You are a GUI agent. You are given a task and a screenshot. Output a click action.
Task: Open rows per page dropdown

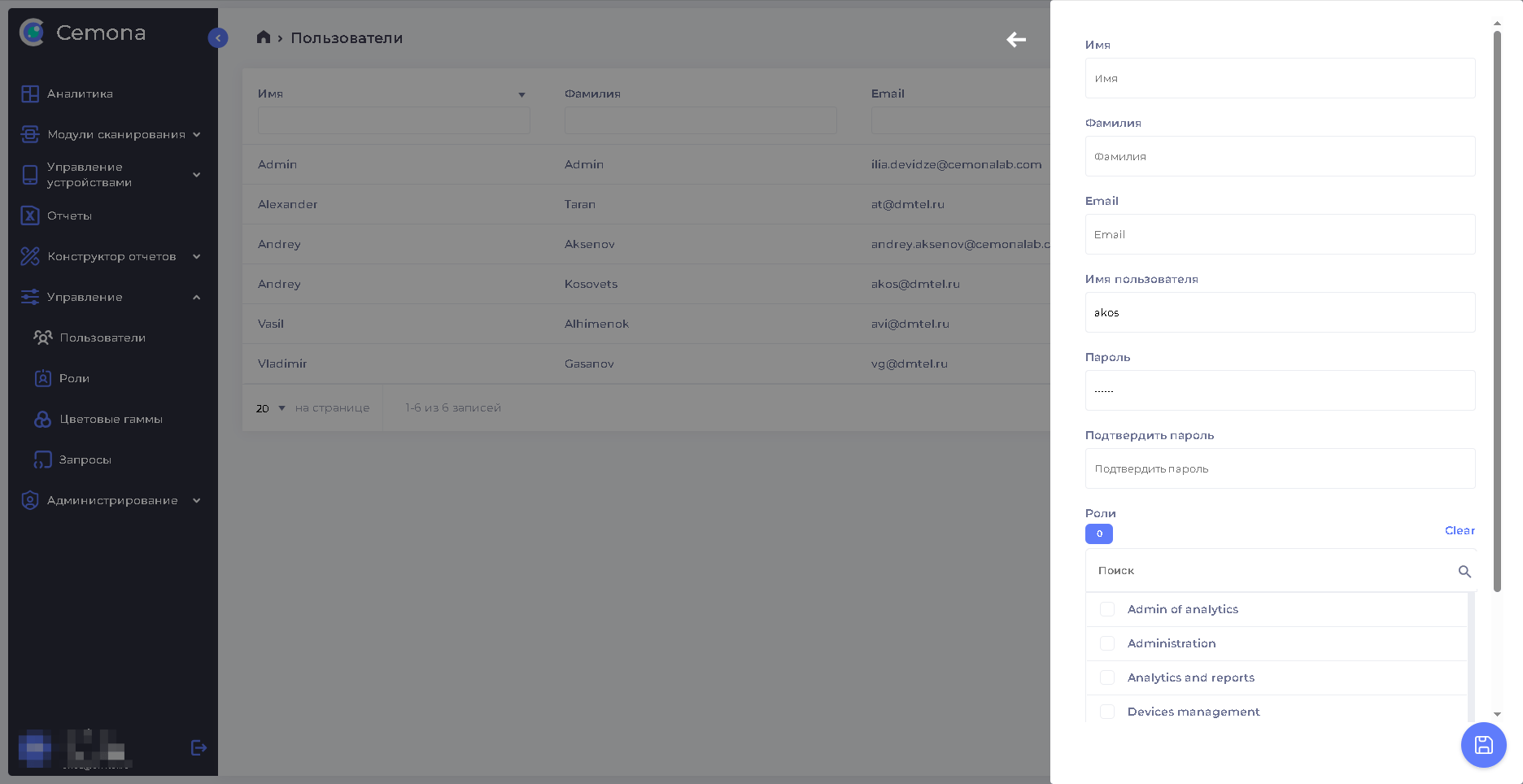[x=271, y=408]
